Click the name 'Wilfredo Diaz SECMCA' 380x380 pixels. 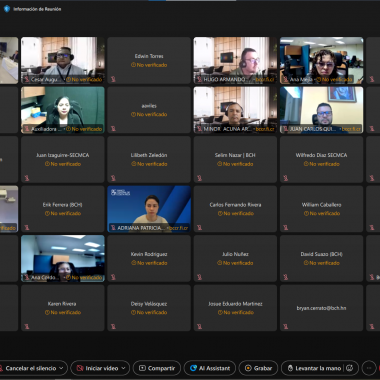[321, 155]
